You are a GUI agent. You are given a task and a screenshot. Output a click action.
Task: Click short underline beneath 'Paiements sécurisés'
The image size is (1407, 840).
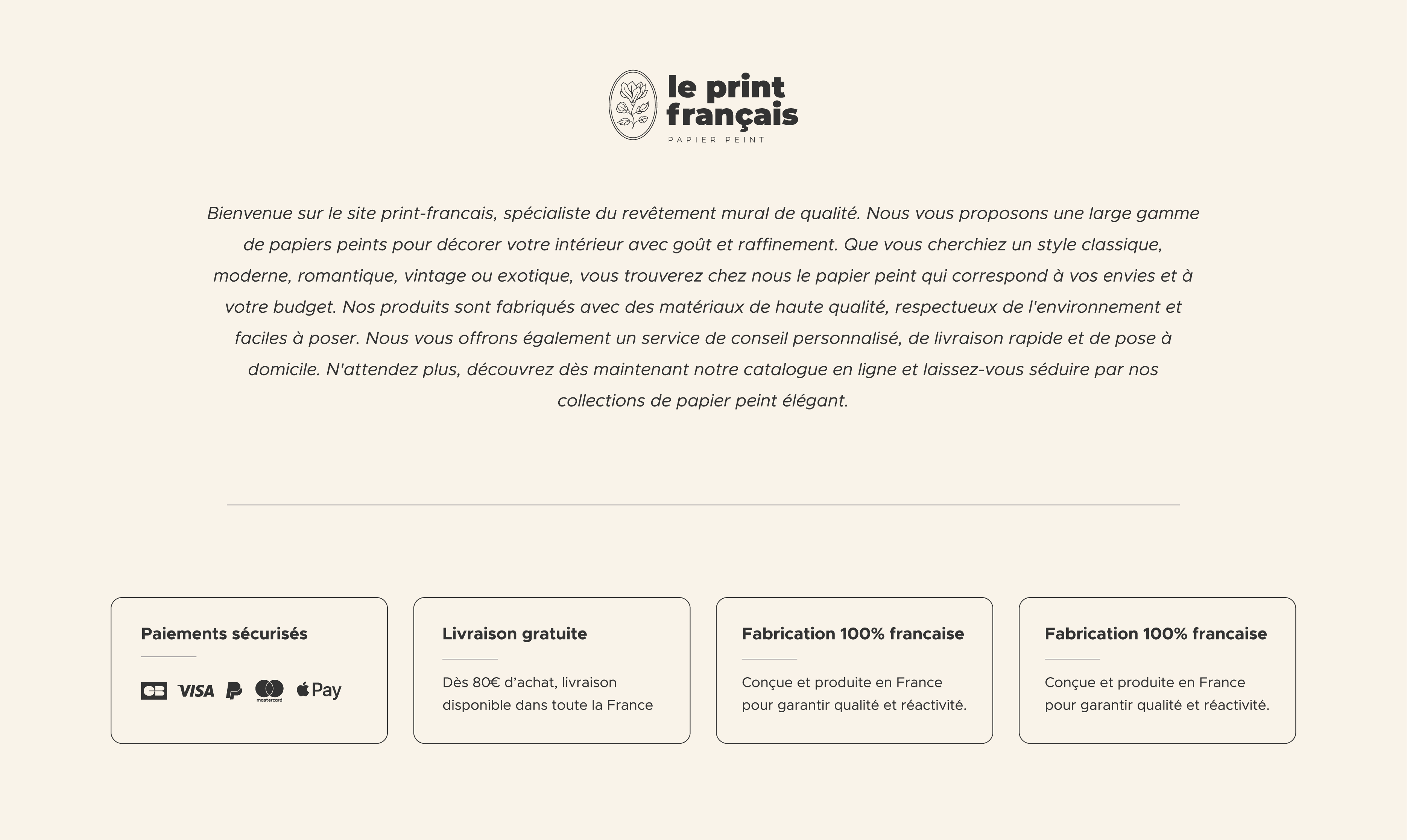pos(168,657)
